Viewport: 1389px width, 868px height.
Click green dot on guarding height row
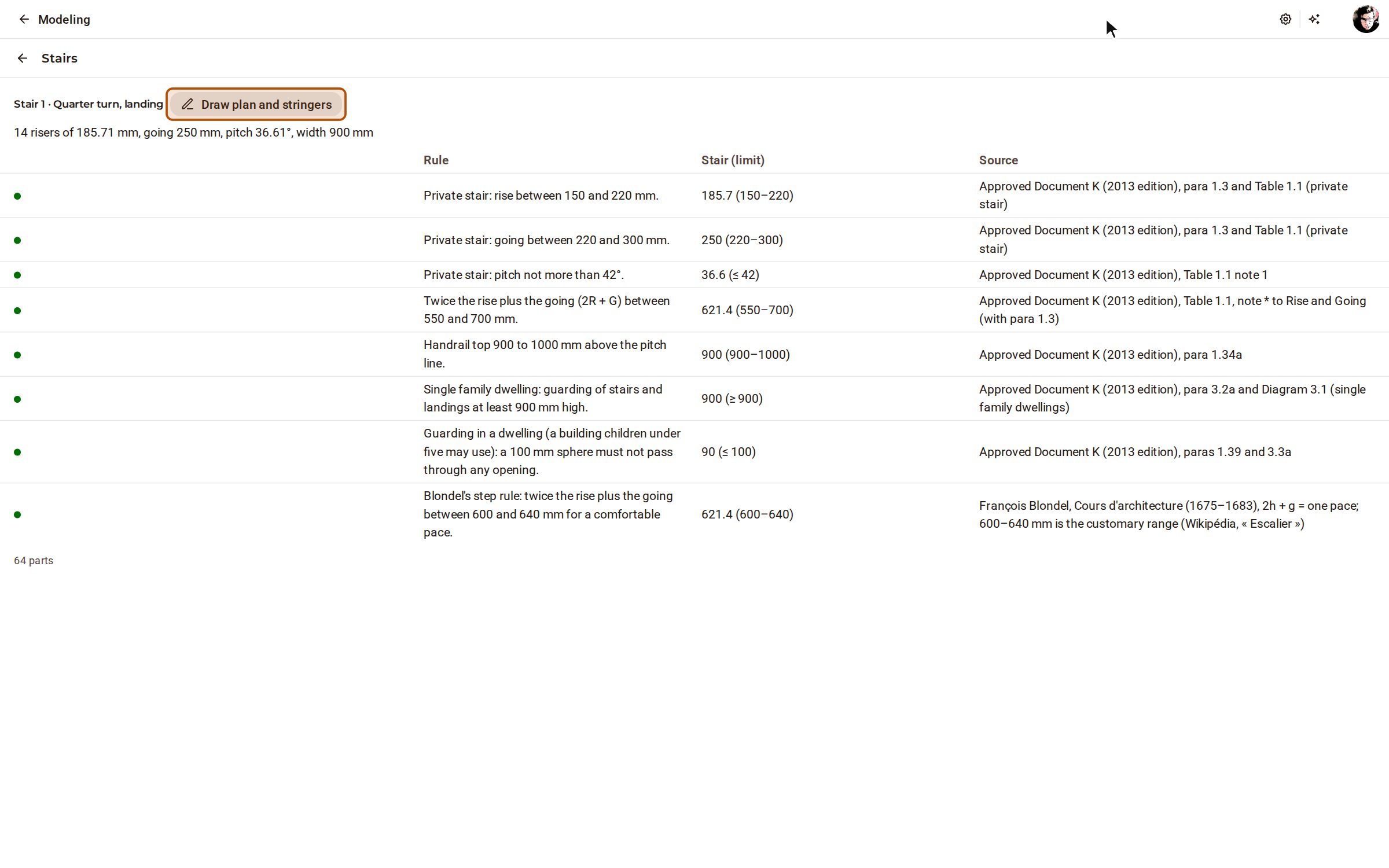[x=17, y=399]
